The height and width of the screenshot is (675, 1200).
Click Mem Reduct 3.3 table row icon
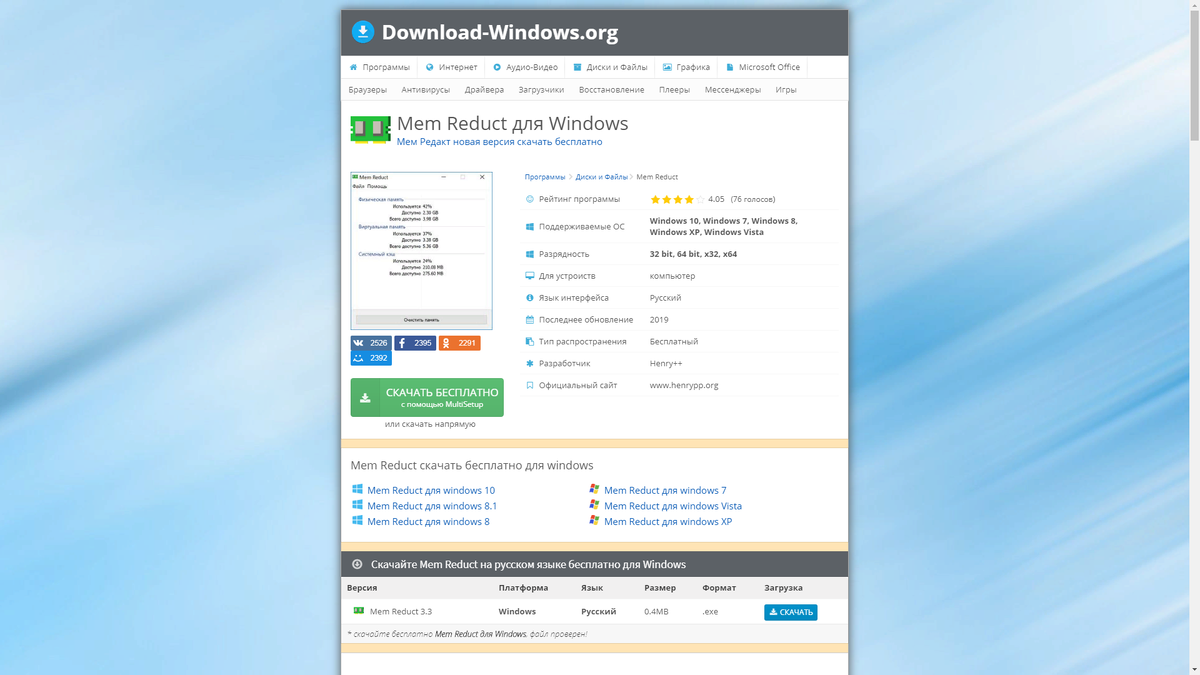coord(358,611)
